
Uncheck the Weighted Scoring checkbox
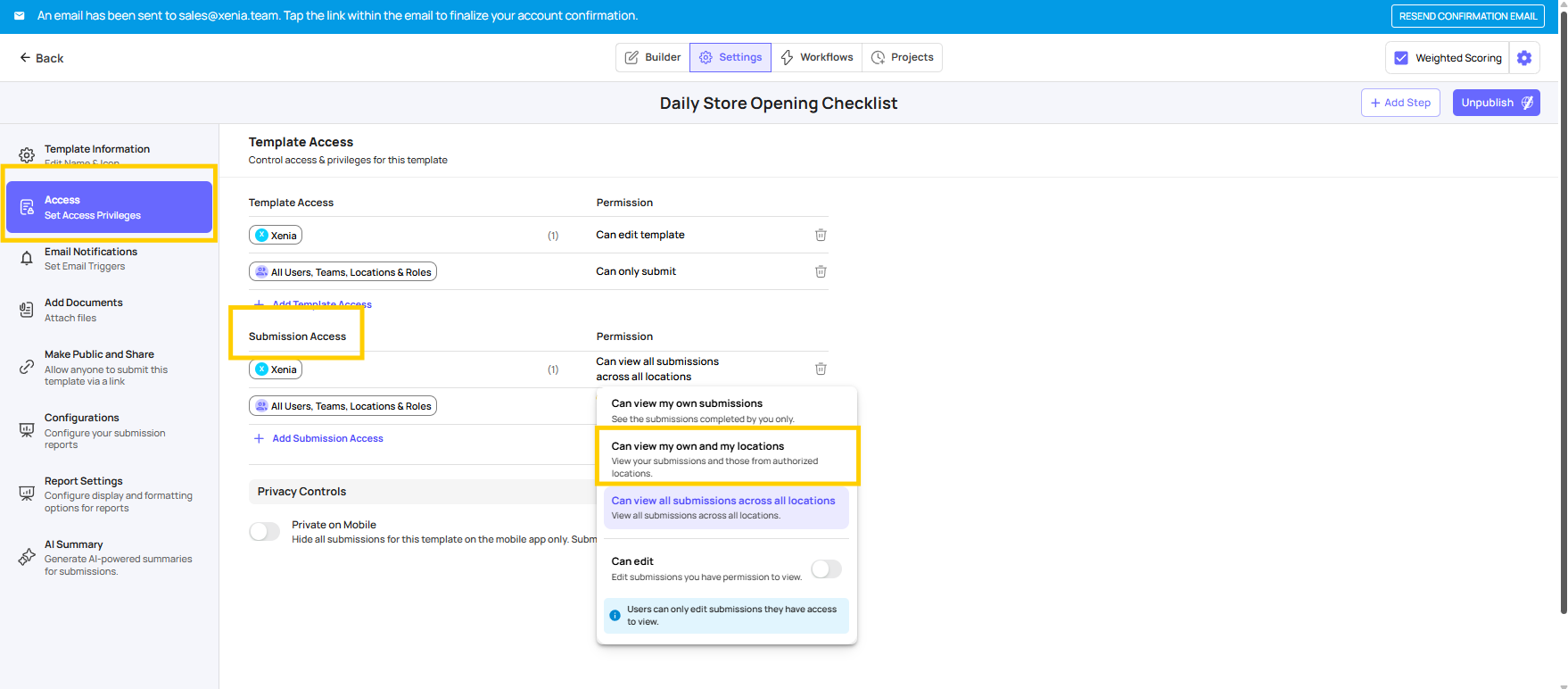pos(1401,58)
